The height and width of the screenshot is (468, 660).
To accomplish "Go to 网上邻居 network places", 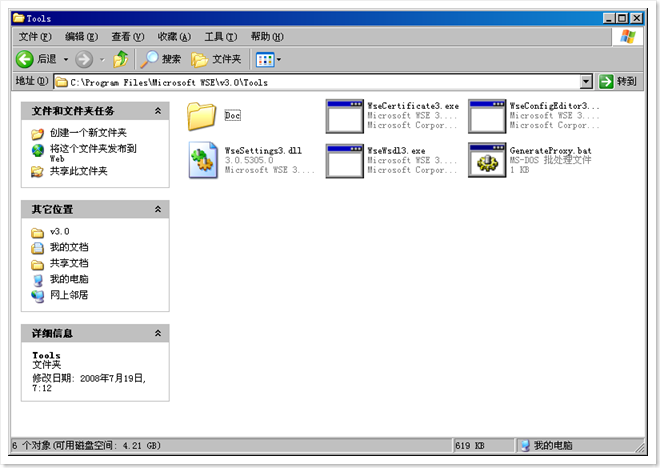I will (69, 295).
